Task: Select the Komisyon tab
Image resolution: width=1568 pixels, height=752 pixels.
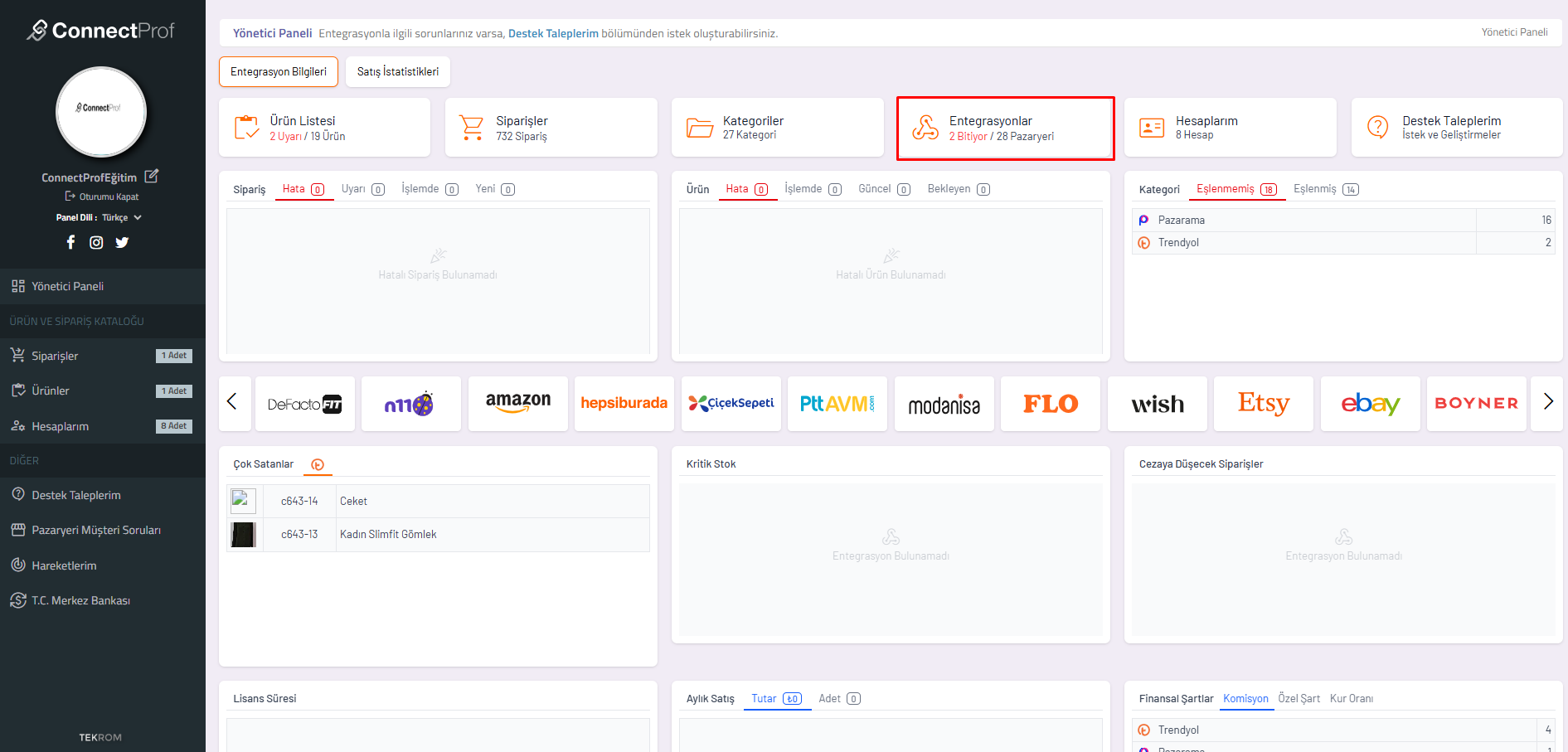Action: click(x=1245, y=699)
